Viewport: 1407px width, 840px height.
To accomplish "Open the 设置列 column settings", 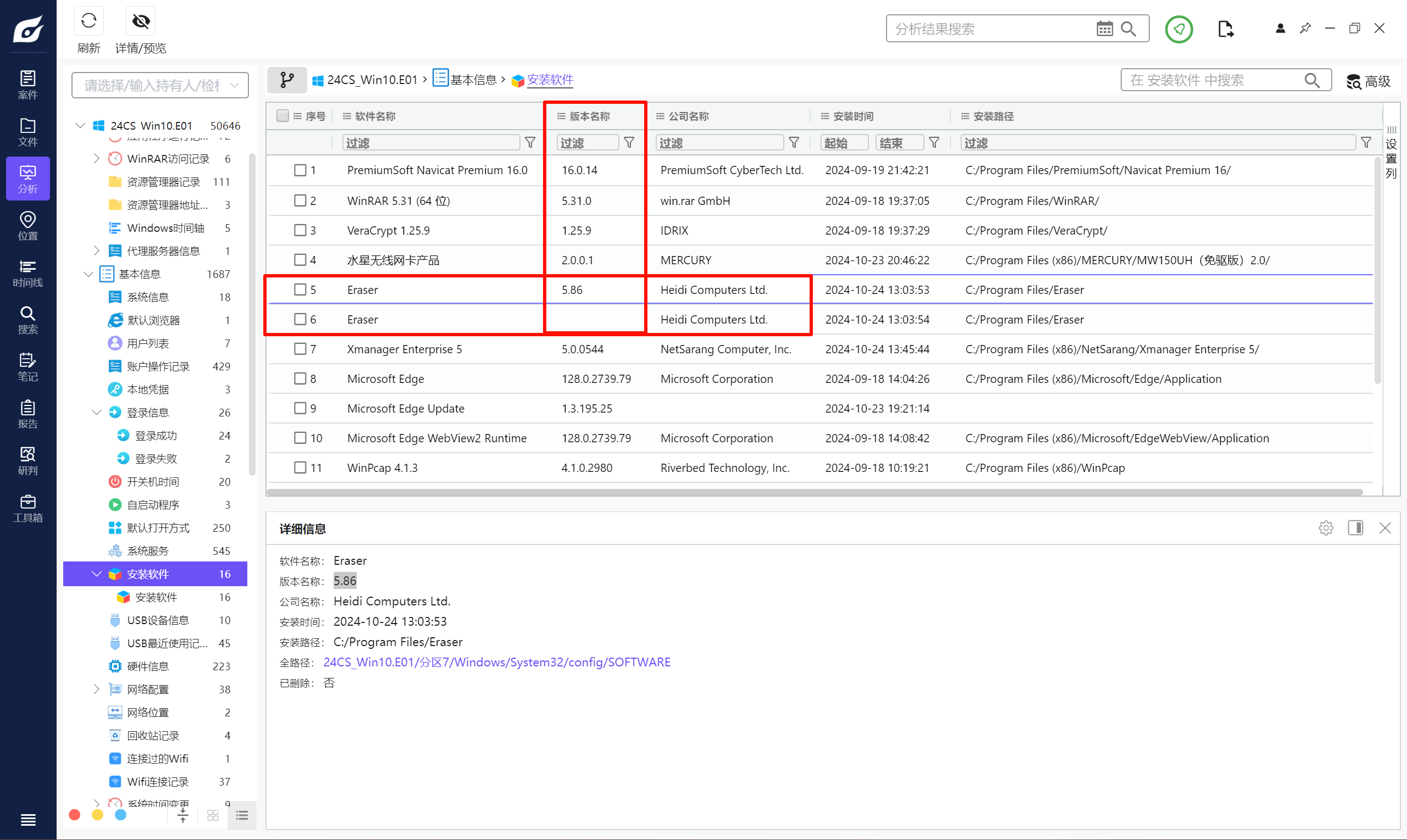I will coord(1391,153).
